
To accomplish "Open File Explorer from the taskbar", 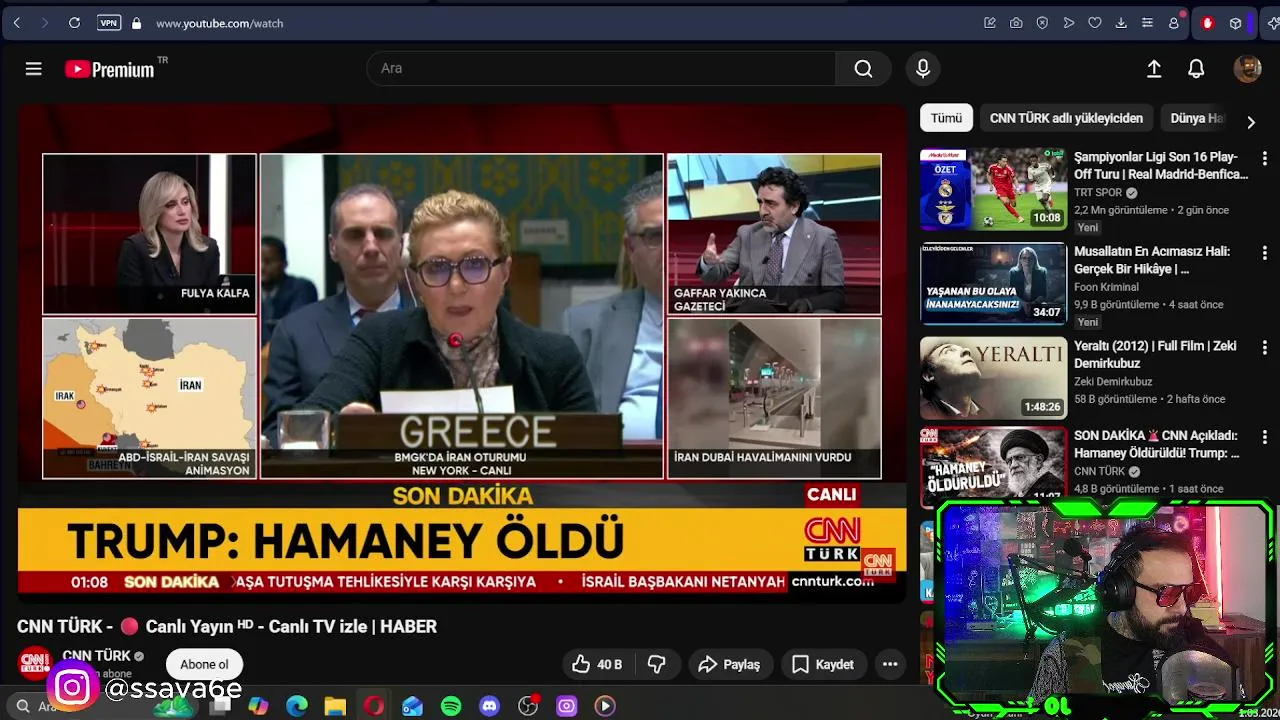I will (x=335, y=706).
